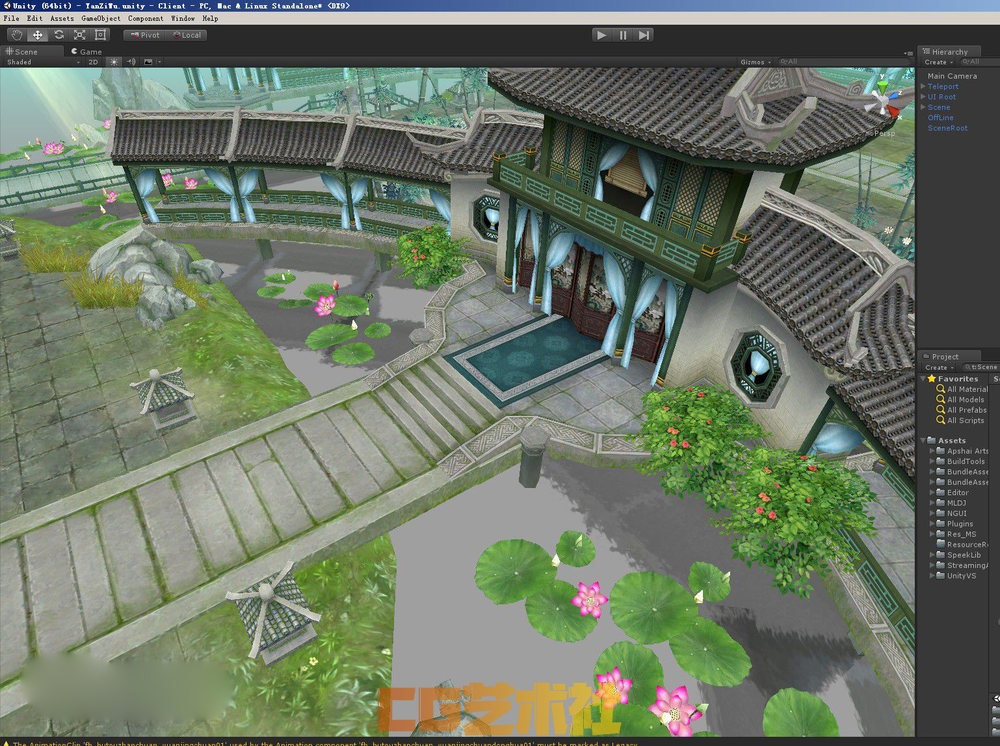The image size is (1000, 746).
Task: Open the Help menu
Action: click(x=210, y=18)
